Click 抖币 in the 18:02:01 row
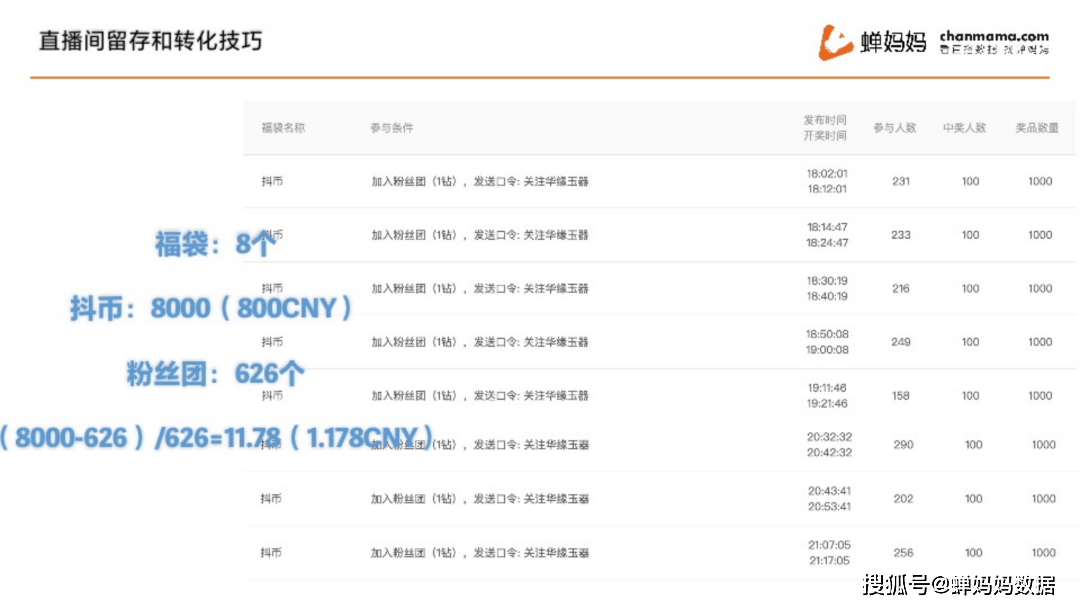 coord(272,182)
